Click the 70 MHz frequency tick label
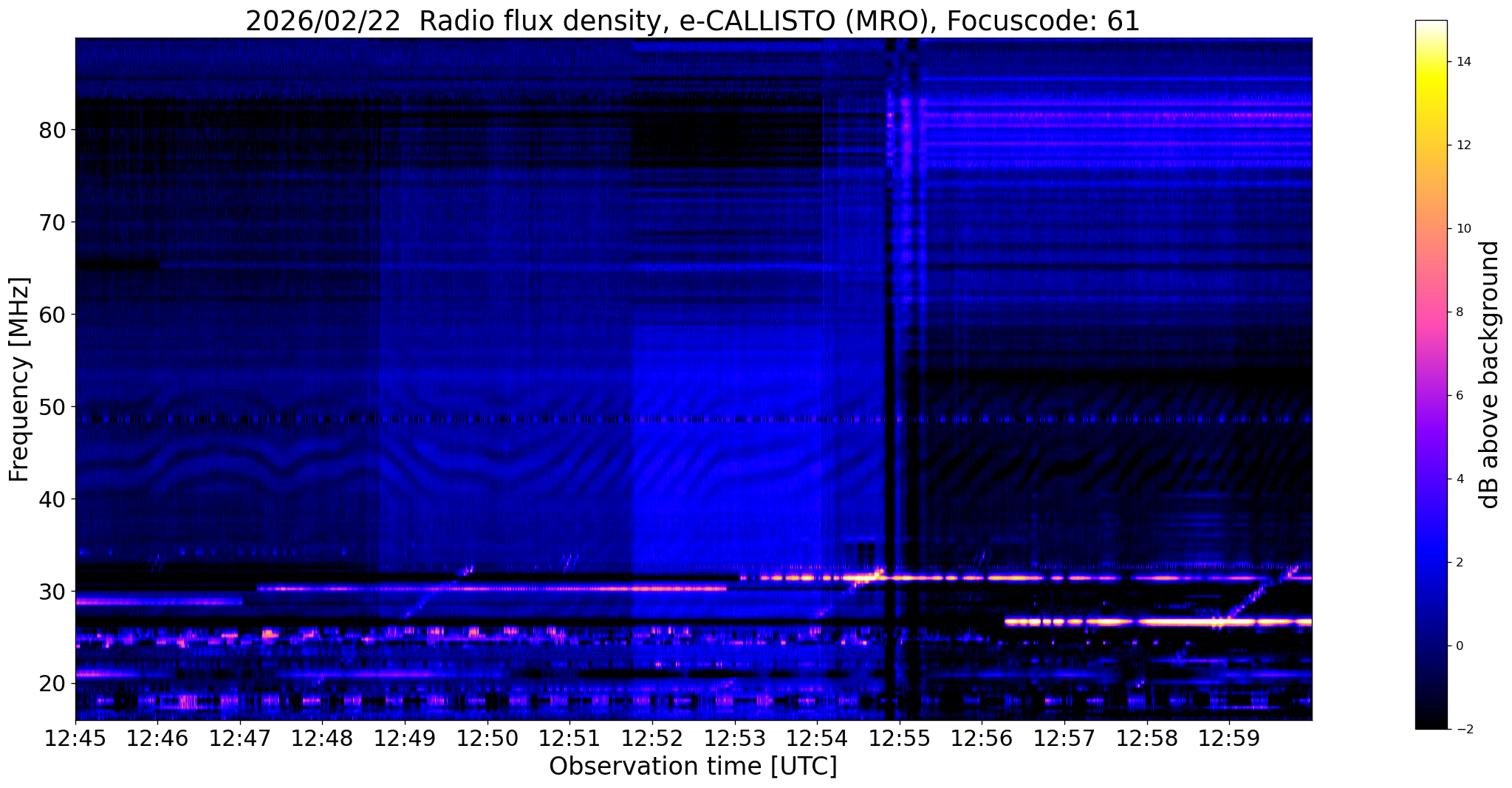Viewport: 1512px width, 788px height. (x=52, y=222)
